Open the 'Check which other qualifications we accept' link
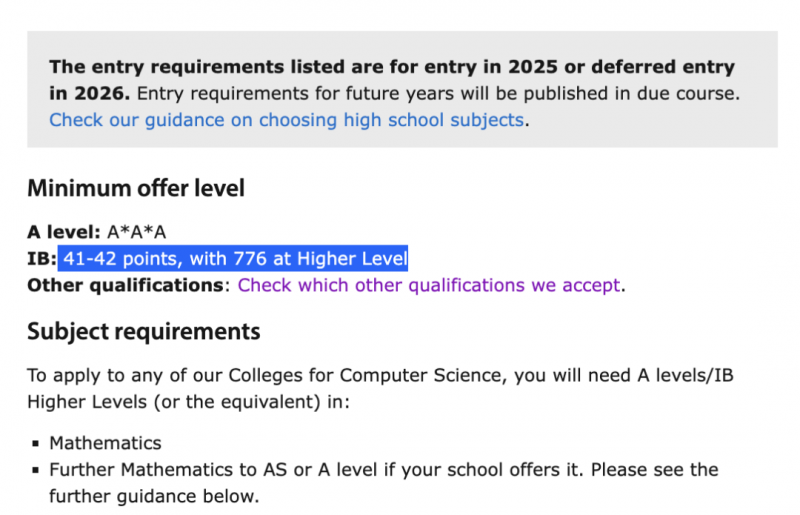 click(x=429, y=285)
